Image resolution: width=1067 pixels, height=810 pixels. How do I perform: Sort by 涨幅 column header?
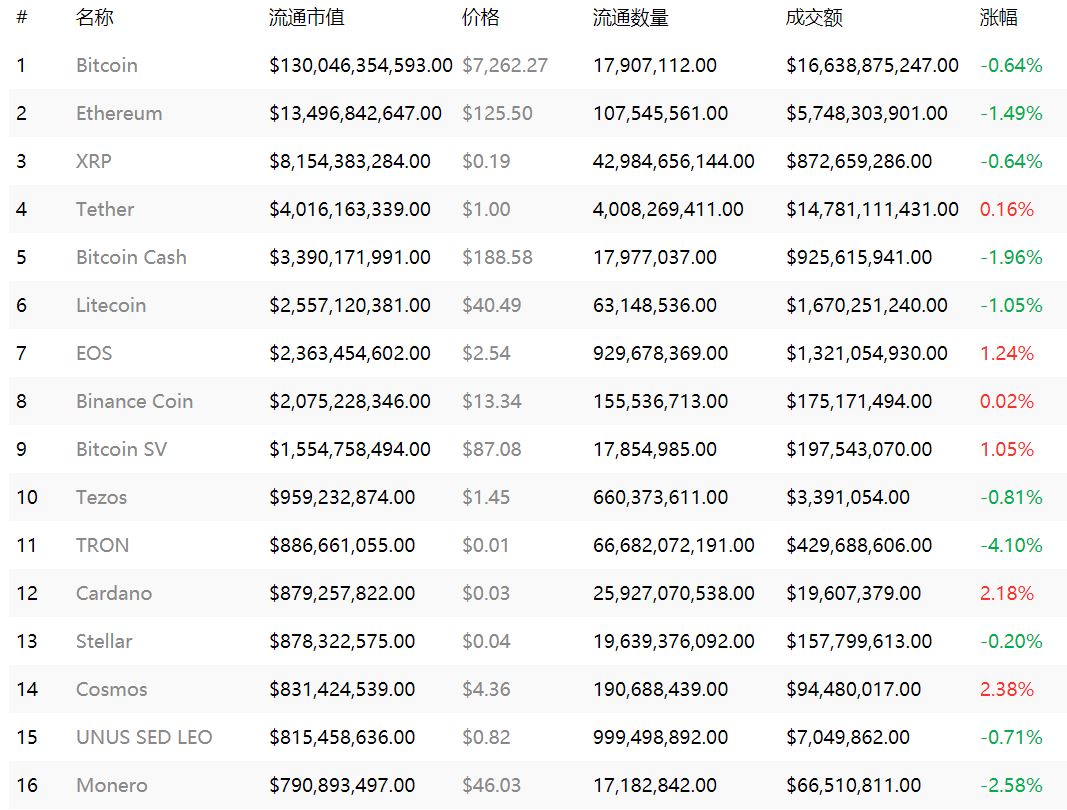999,17
